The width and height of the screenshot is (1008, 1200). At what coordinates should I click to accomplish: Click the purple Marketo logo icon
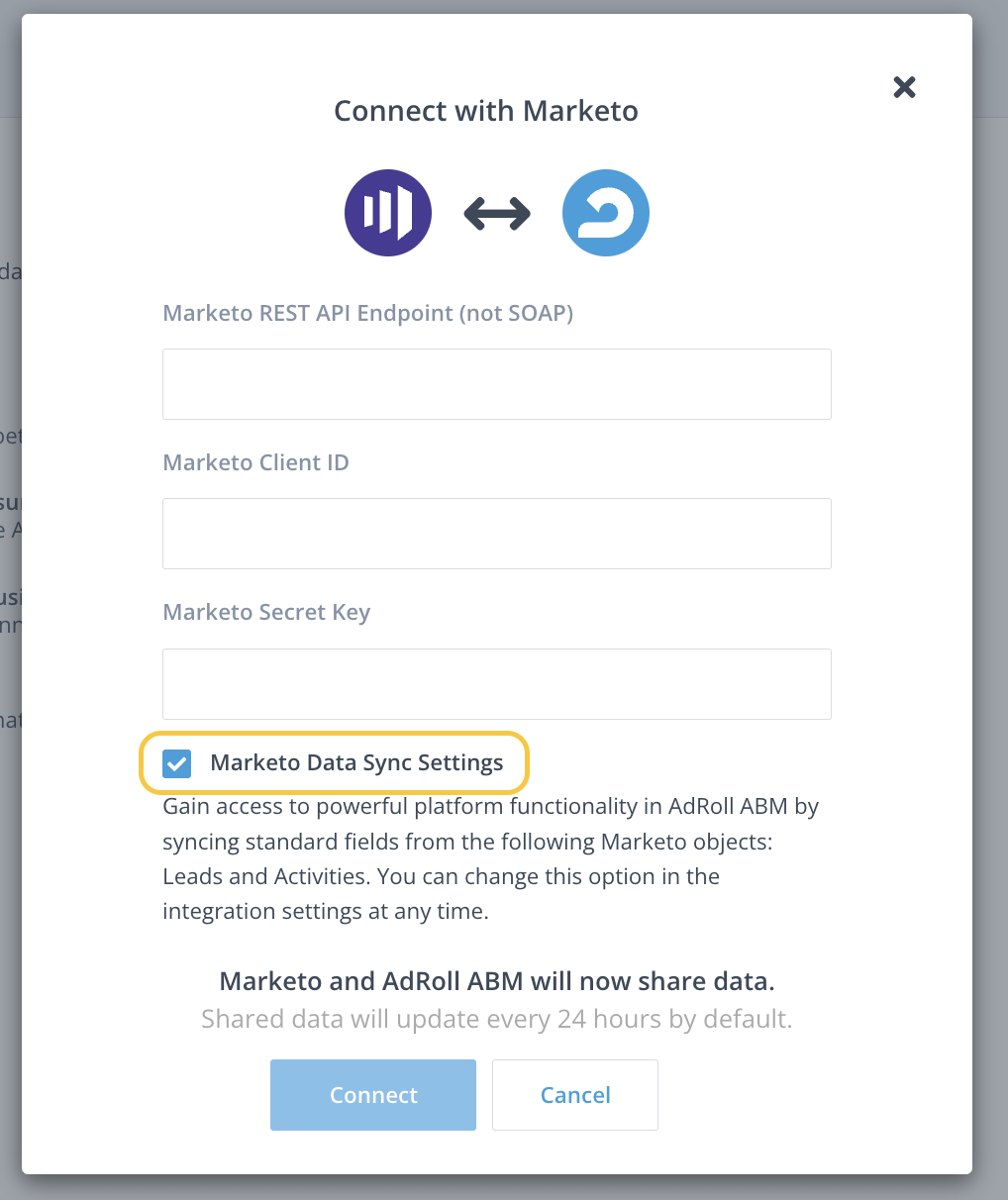click(x=388, y=213)
